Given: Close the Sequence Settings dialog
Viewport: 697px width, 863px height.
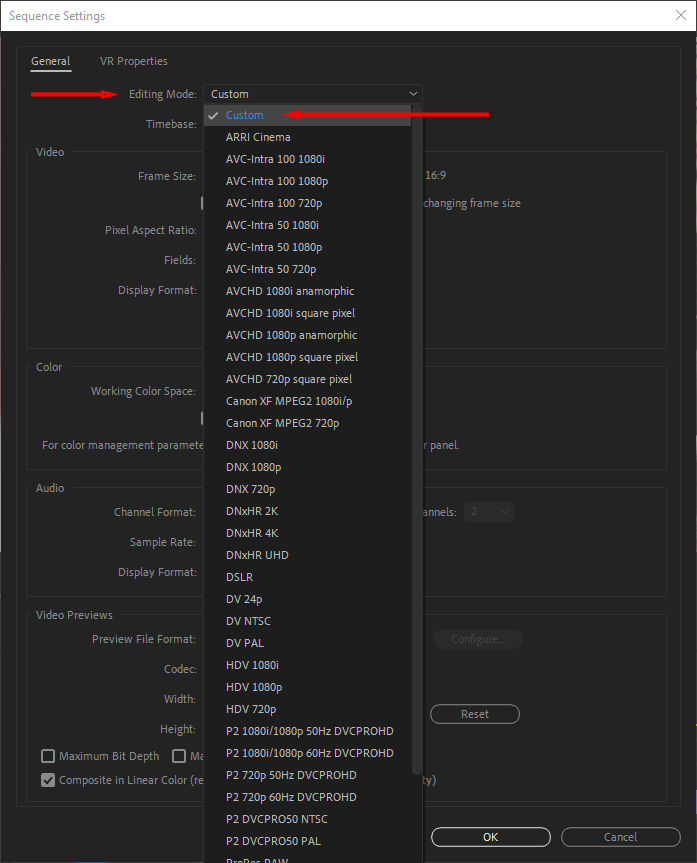Looking at the screenshot, I should [x=679, y=15].
